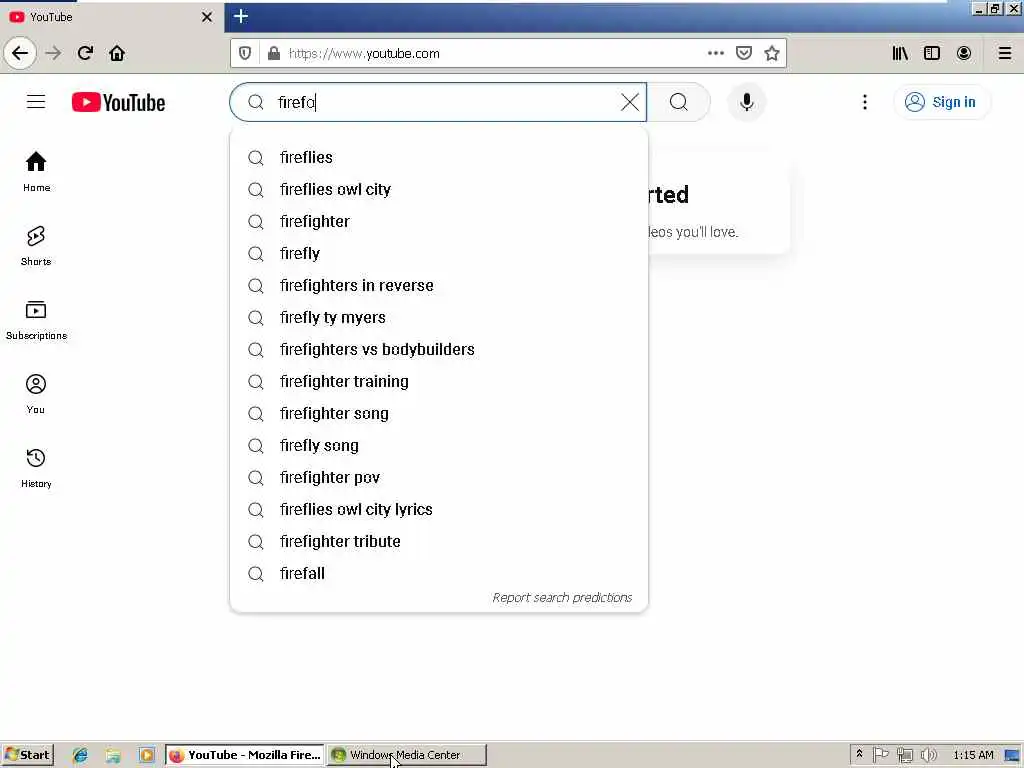Open Windows Explorer quick launch icon
The height and width of the screenshot is (768, 1024).
(113, 755)
